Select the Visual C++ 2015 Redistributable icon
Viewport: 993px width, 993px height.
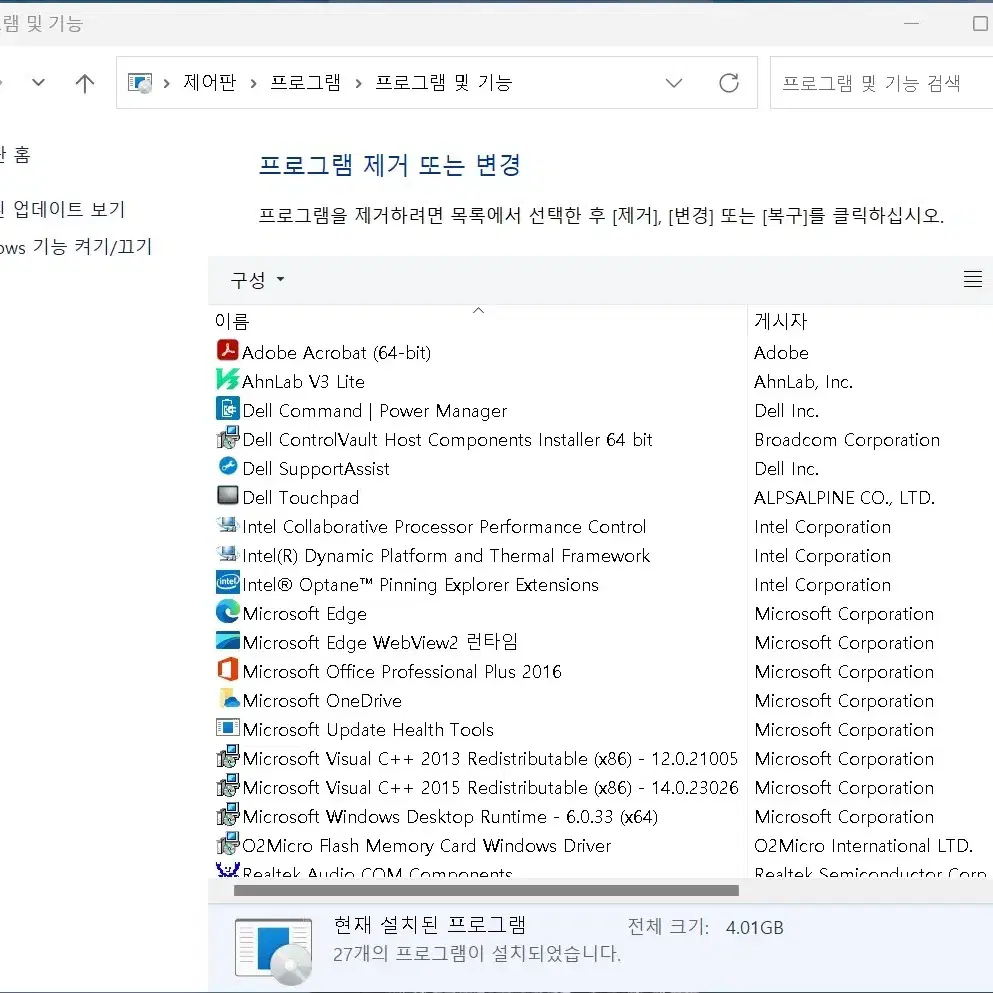point(227,785)
